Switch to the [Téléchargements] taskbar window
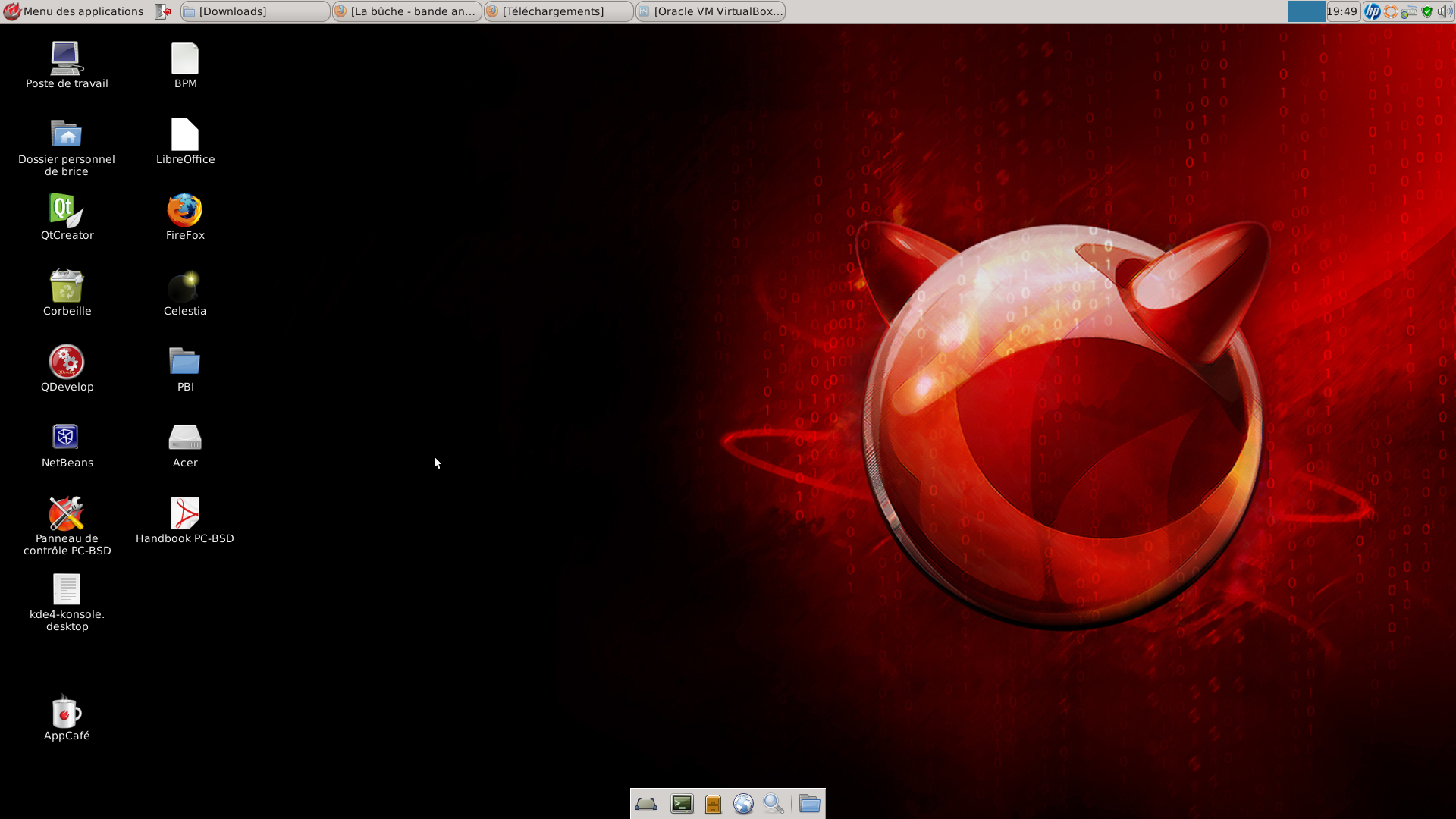 [x=558, y=11]
